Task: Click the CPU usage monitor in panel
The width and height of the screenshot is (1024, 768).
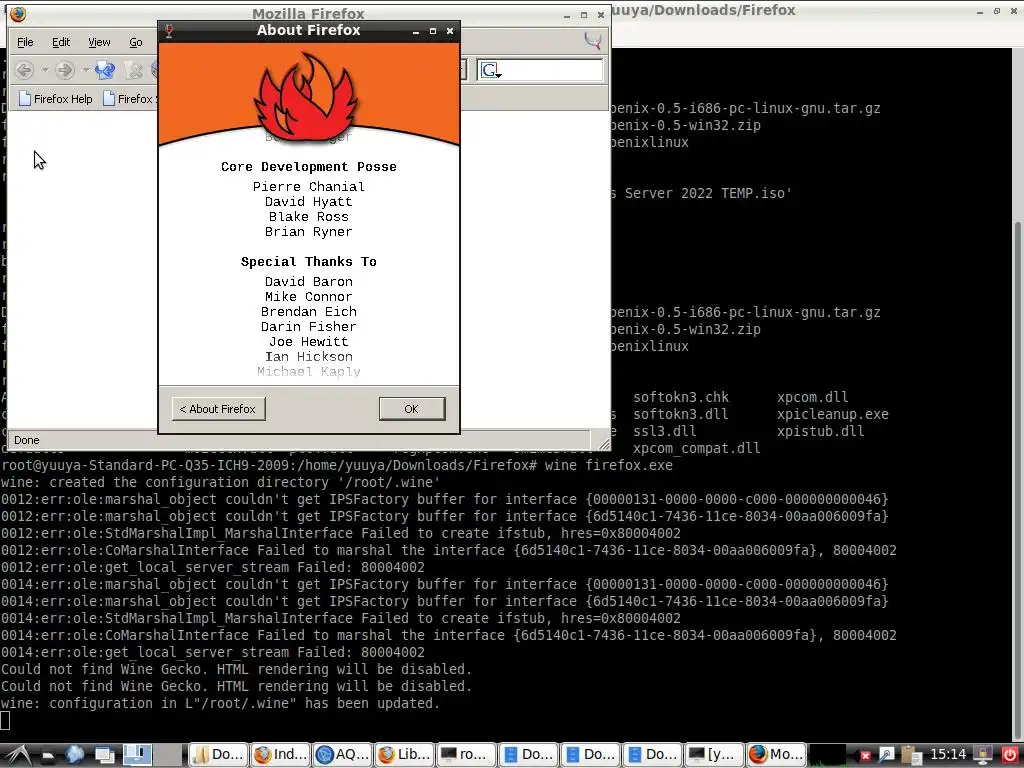Action: [827, 755]
